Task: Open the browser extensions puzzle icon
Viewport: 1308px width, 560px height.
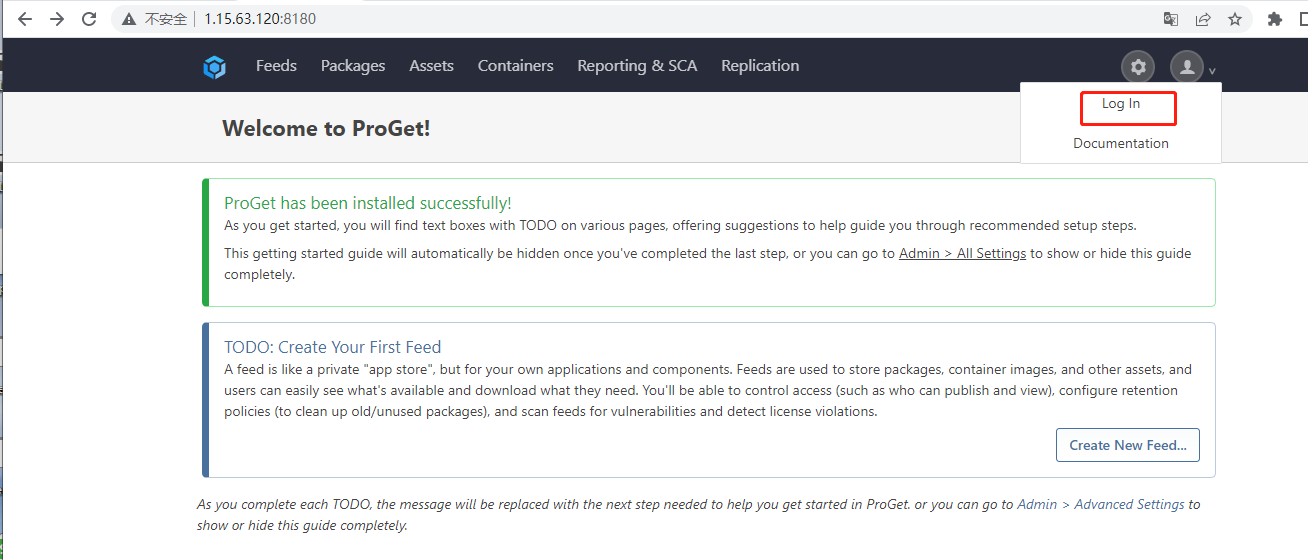Action: (x=1275, y=19)
